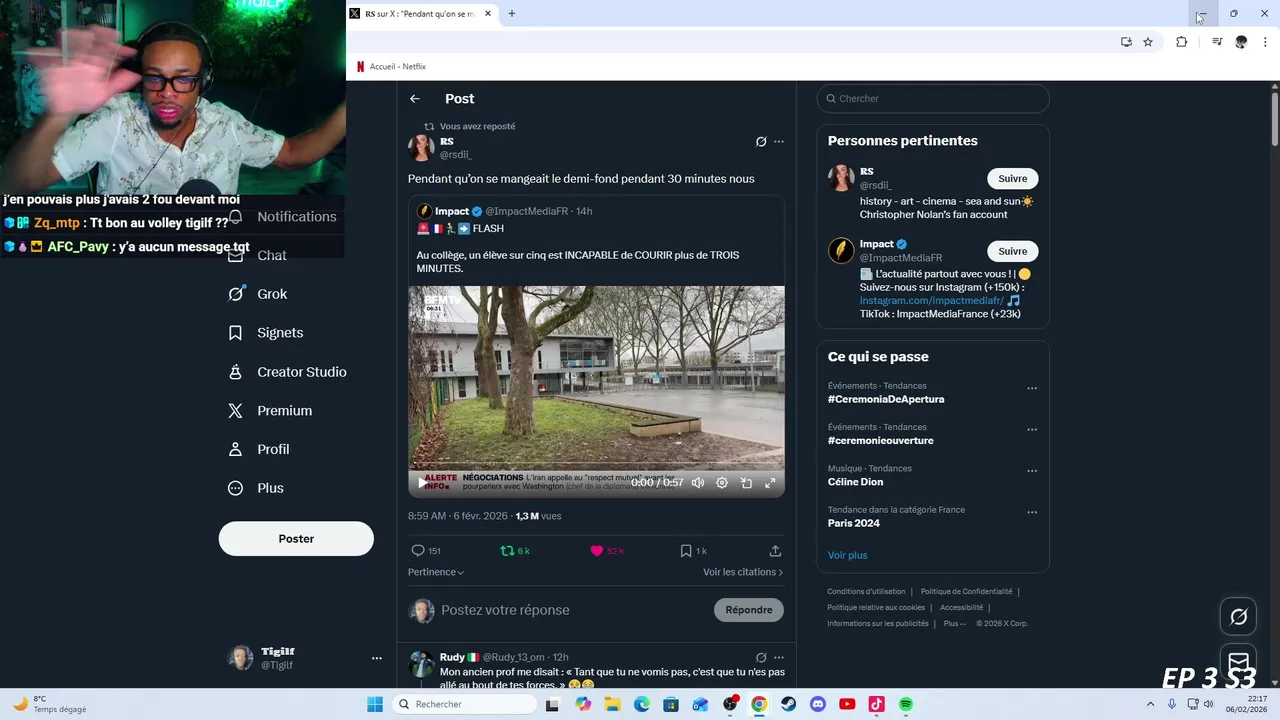The image size is (1280, 720).
Task: Open the Chrome three-dot menu
Action: click(x=1265, y=42)
